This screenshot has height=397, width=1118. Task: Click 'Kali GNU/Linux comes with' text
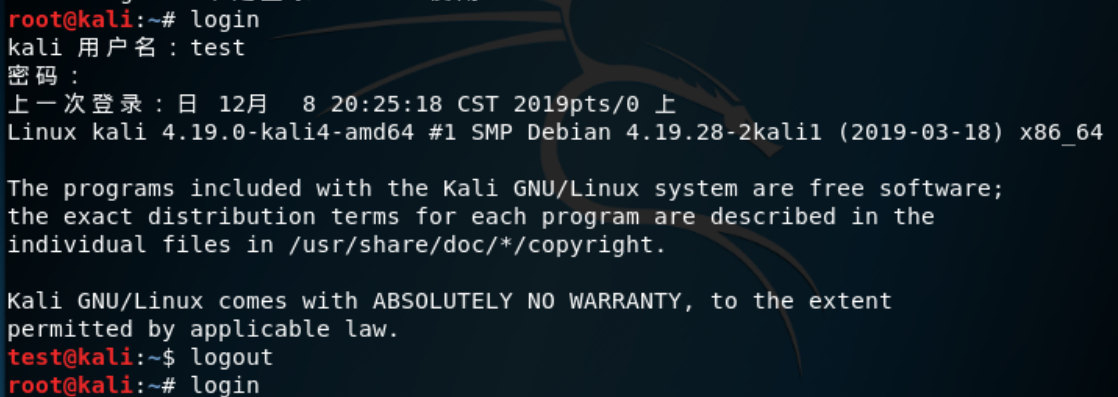tap(183, 301)
